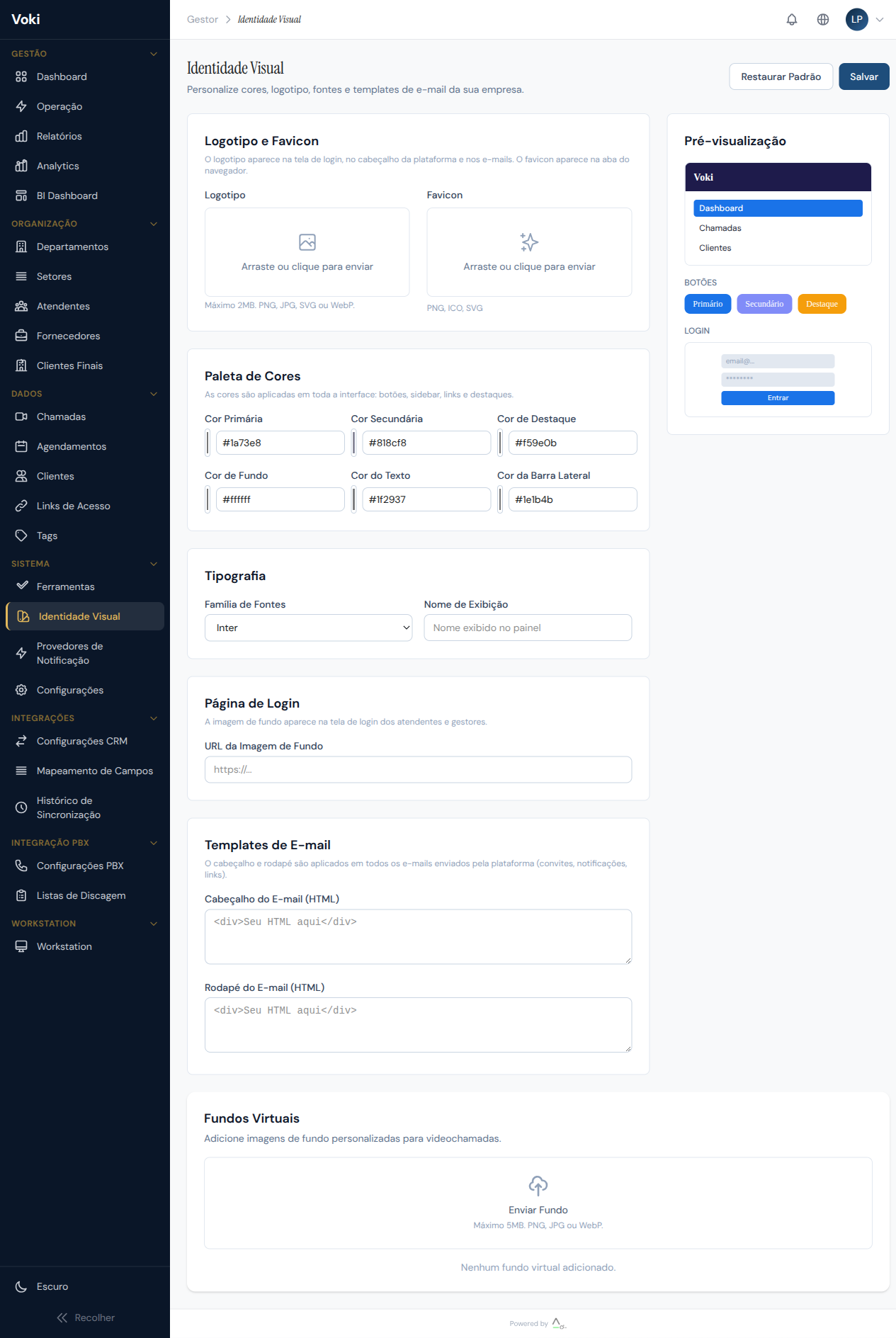This screenshot has width=896, height=1338.
Task: Collapse the INTEGRAÇÕES section
Action: click(154, 718)
